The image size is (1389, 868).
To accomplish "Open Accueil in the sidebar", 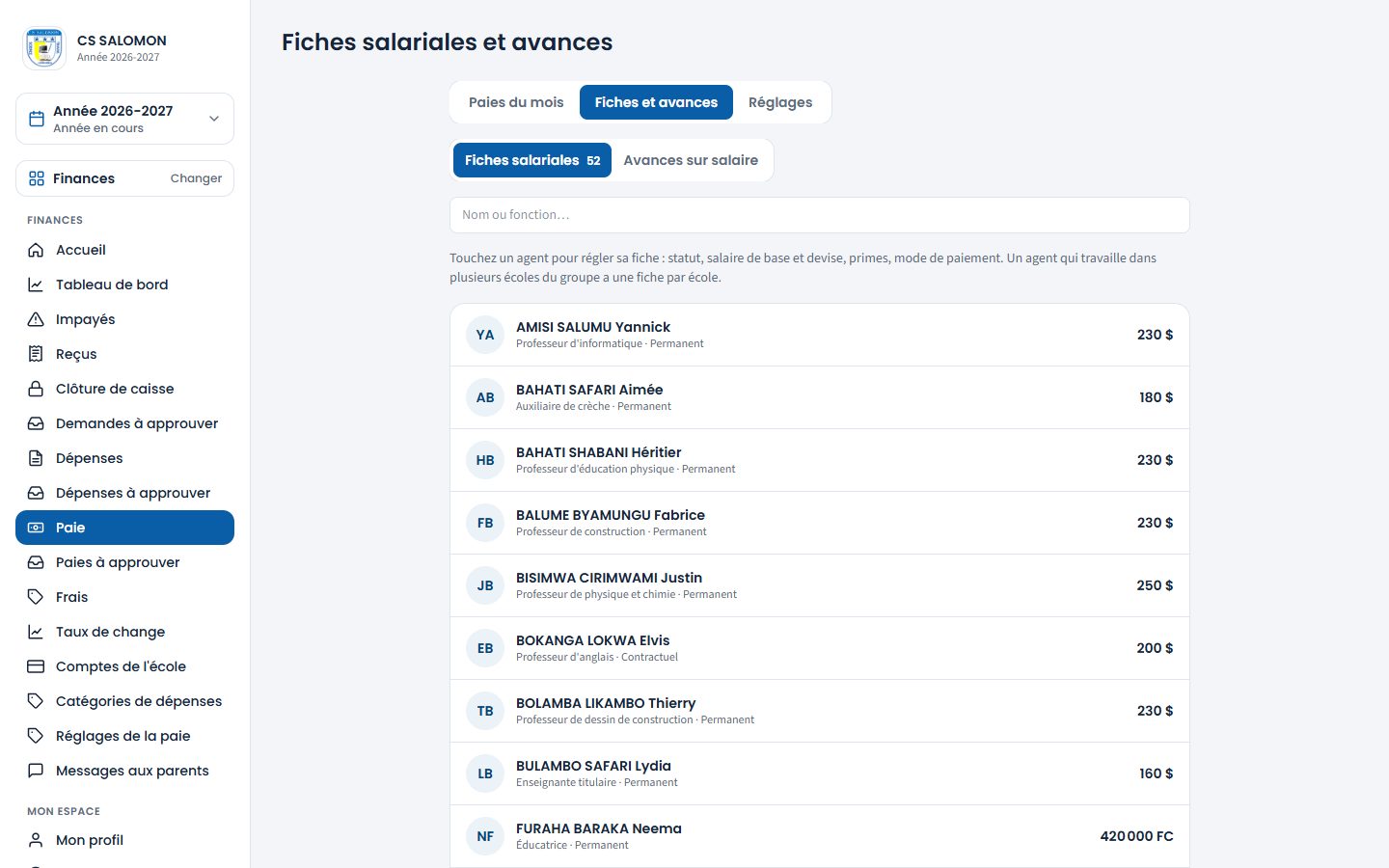I will click(124, 250).
